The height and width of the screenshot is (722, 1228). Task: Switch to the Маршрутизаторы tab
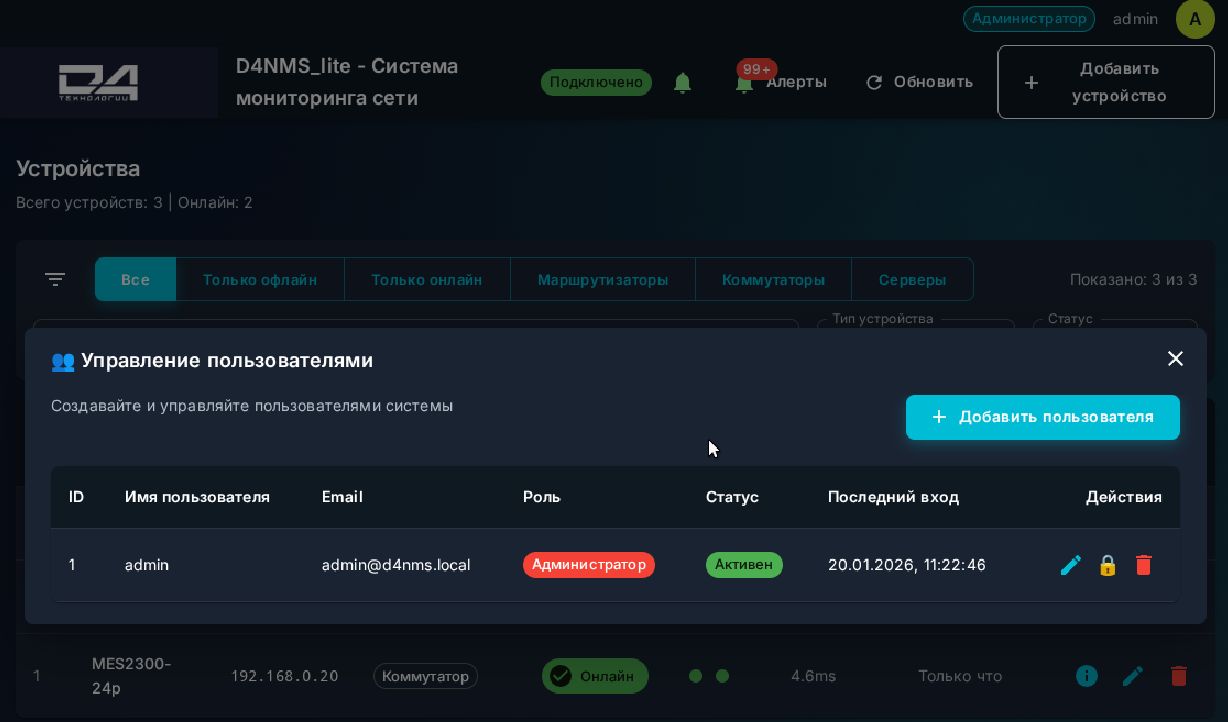pos(602,280)
